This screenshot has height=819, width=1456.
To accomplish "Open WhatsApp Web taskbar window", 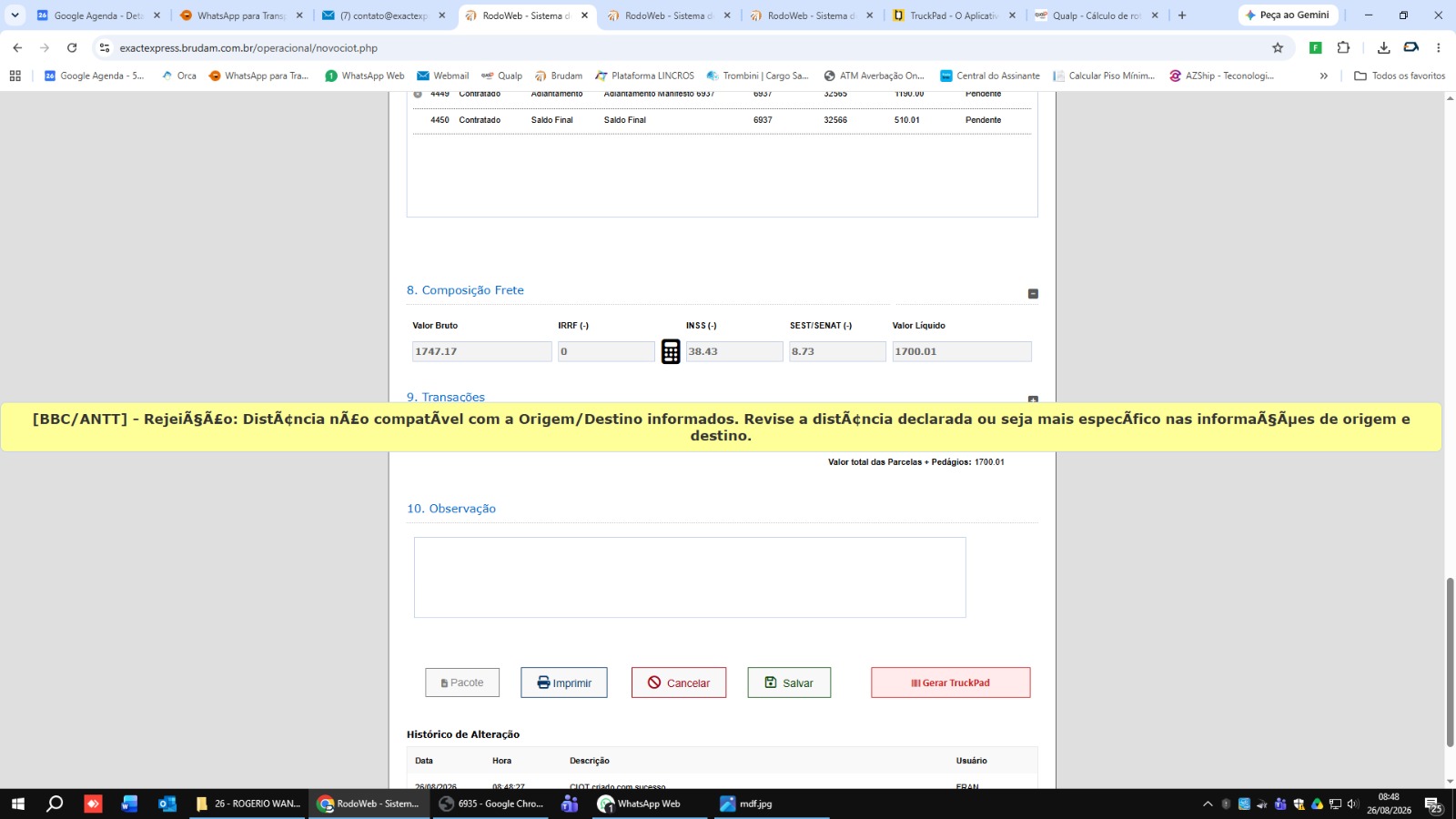I will 651,804.
